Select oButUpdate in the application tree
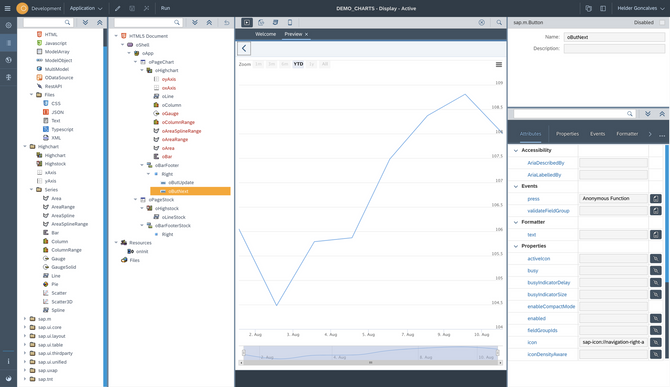The image size is (670, 387). point(180,182)
